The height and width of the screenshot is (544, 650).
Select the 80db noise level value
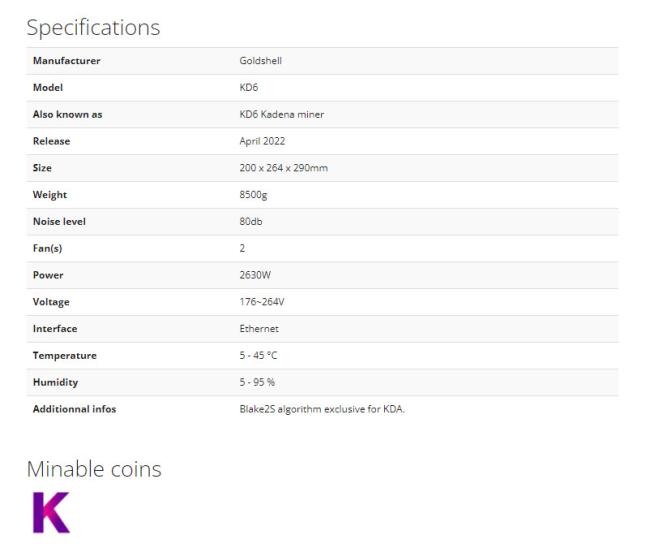(x=251, y=221)
